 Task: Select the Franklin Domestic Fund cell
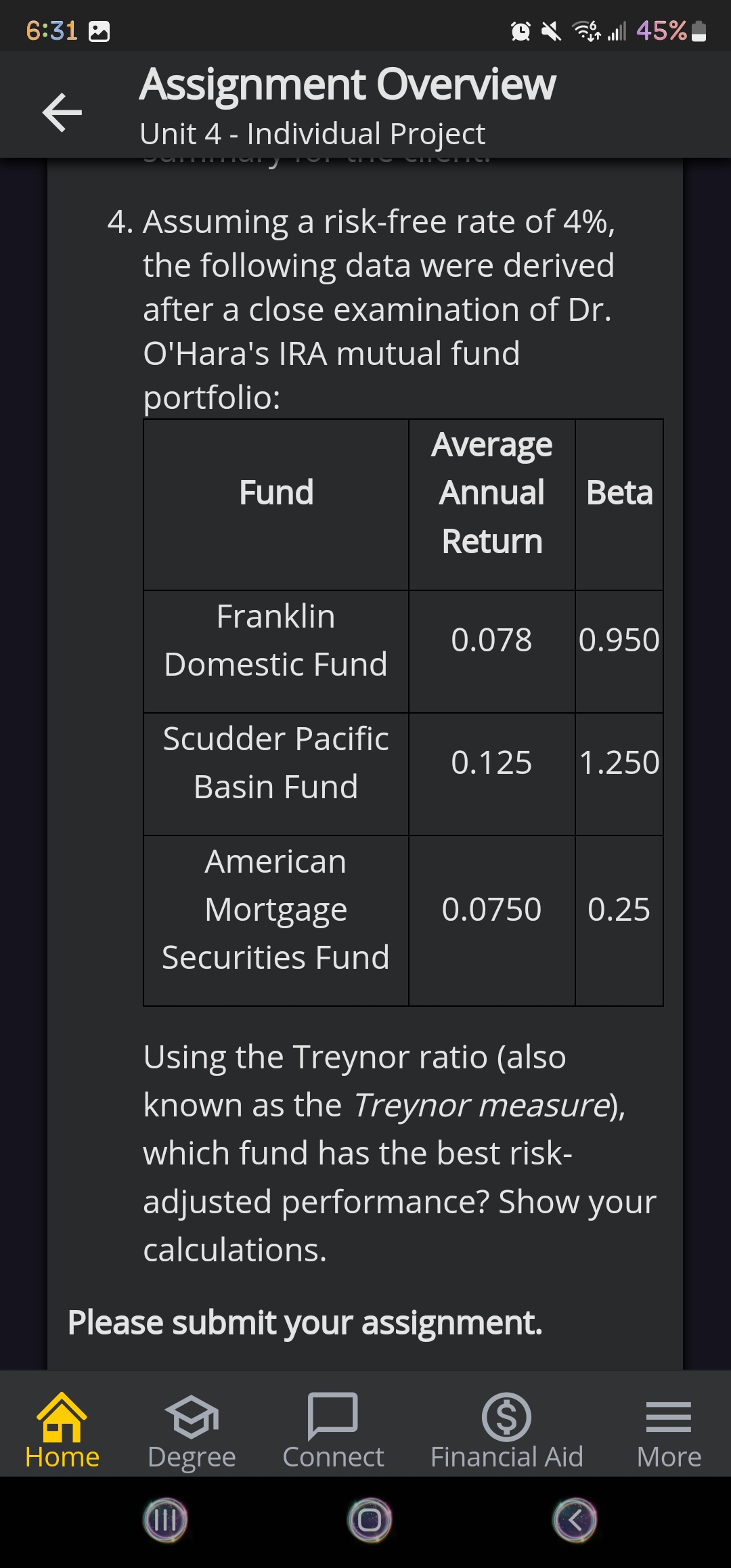pos(276,640)
